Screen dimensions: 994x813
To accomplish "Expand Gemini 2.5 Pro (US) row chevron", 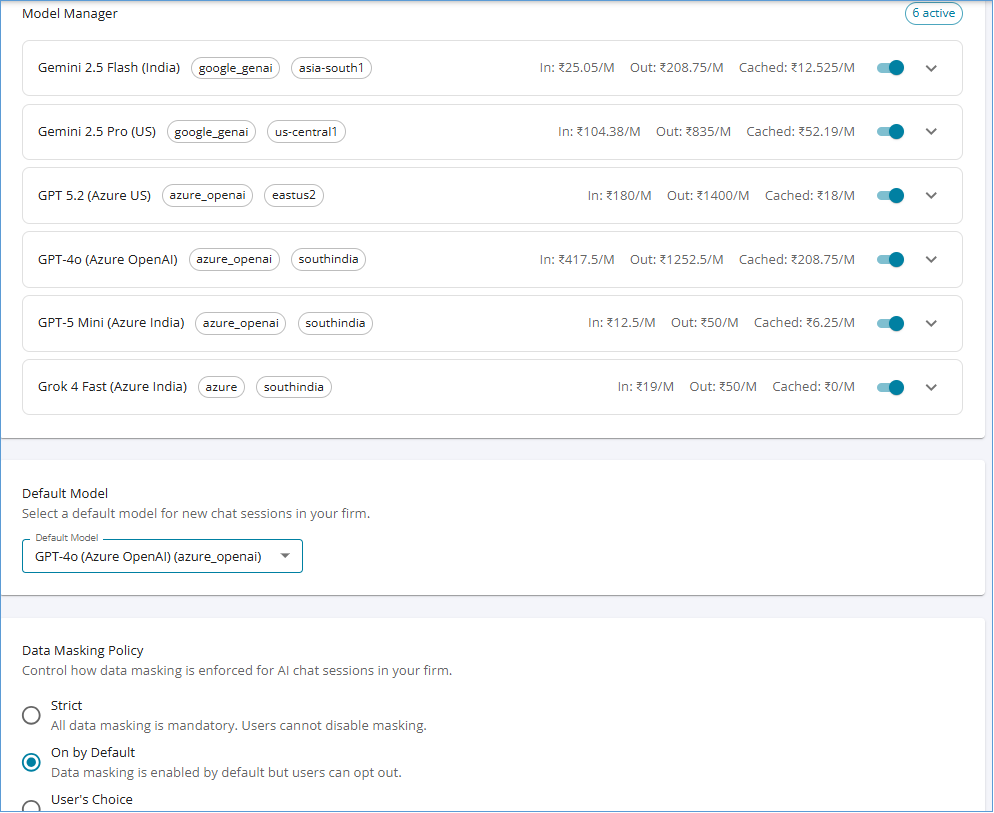I will click(x=931, y=131).
